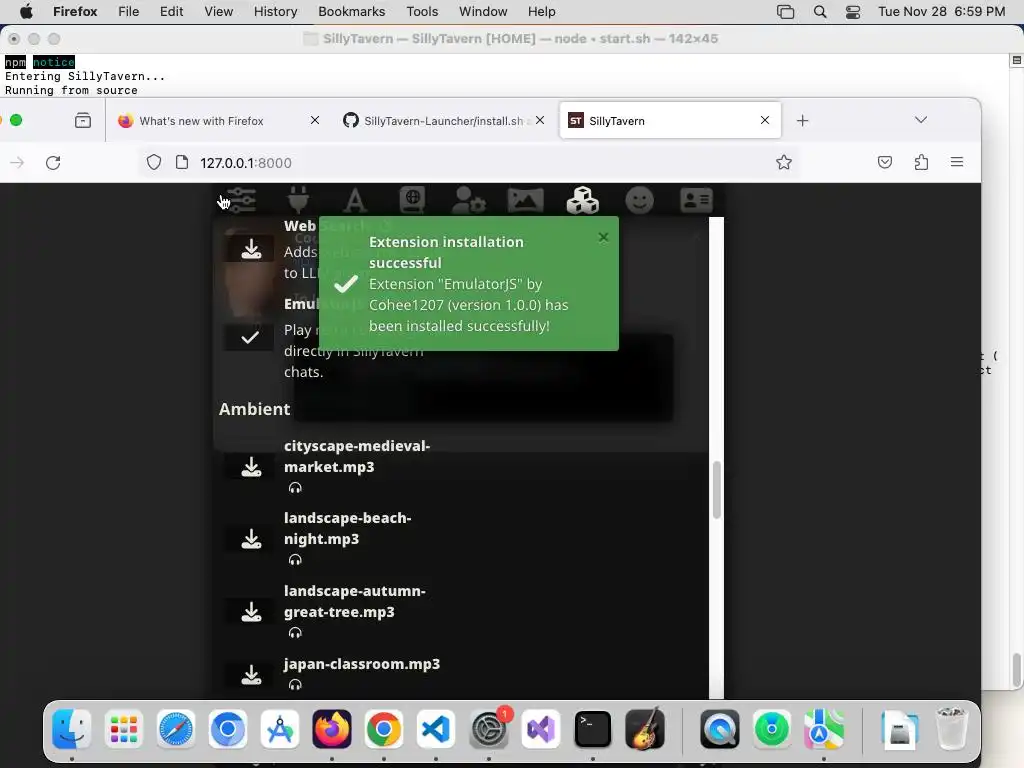Launch Google Chrome from the Dock
1024x768 pixels.
384,729
